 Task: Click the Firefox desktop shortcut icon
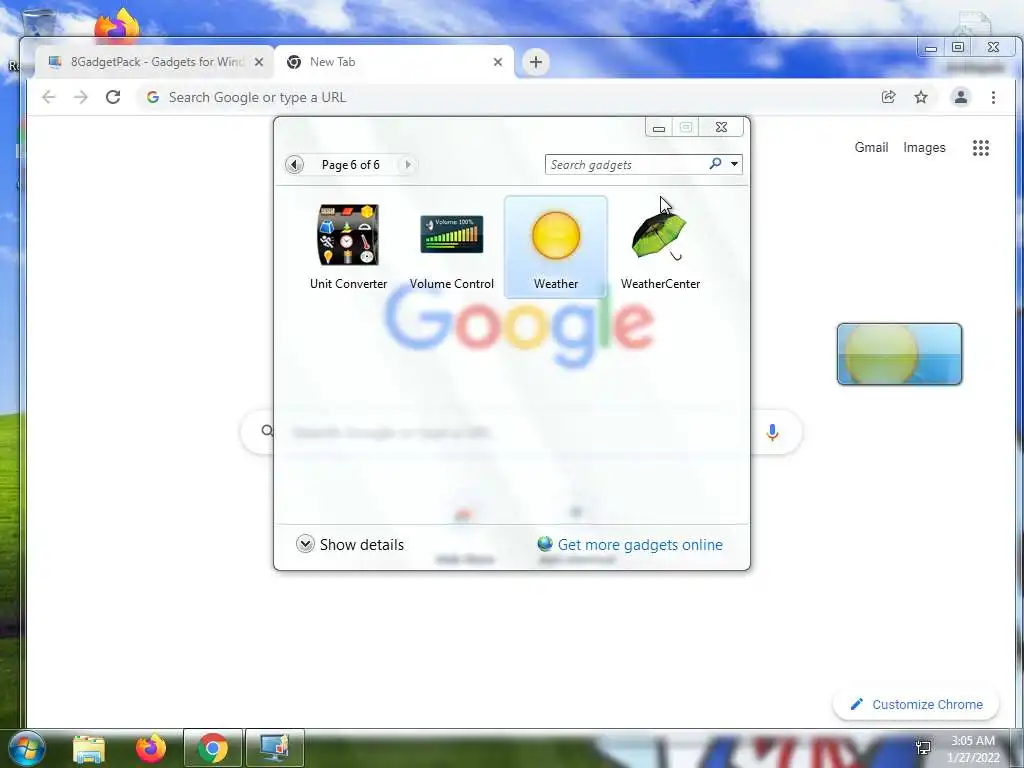point(117,26)
